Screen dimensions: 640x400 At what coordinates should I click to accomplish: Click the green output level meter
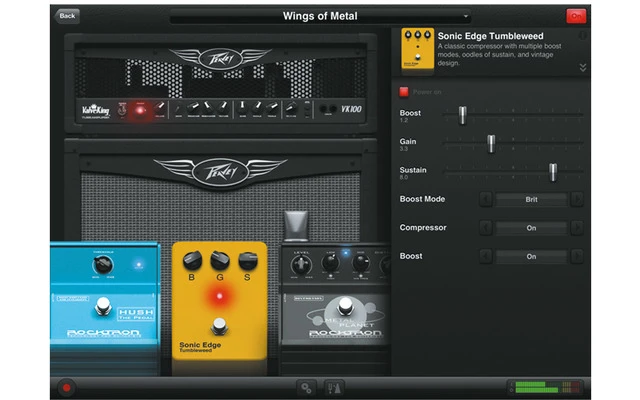544,387
